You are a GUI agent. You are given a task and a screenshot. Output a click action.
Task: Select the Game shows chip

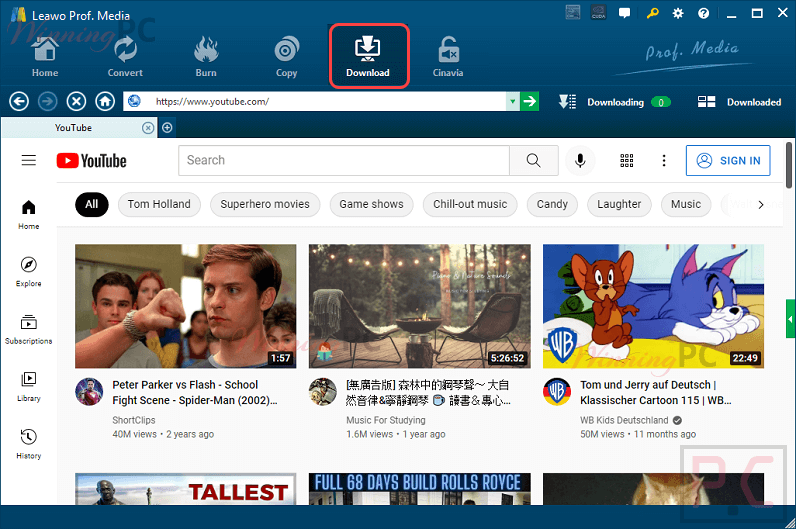coord(372,205)
